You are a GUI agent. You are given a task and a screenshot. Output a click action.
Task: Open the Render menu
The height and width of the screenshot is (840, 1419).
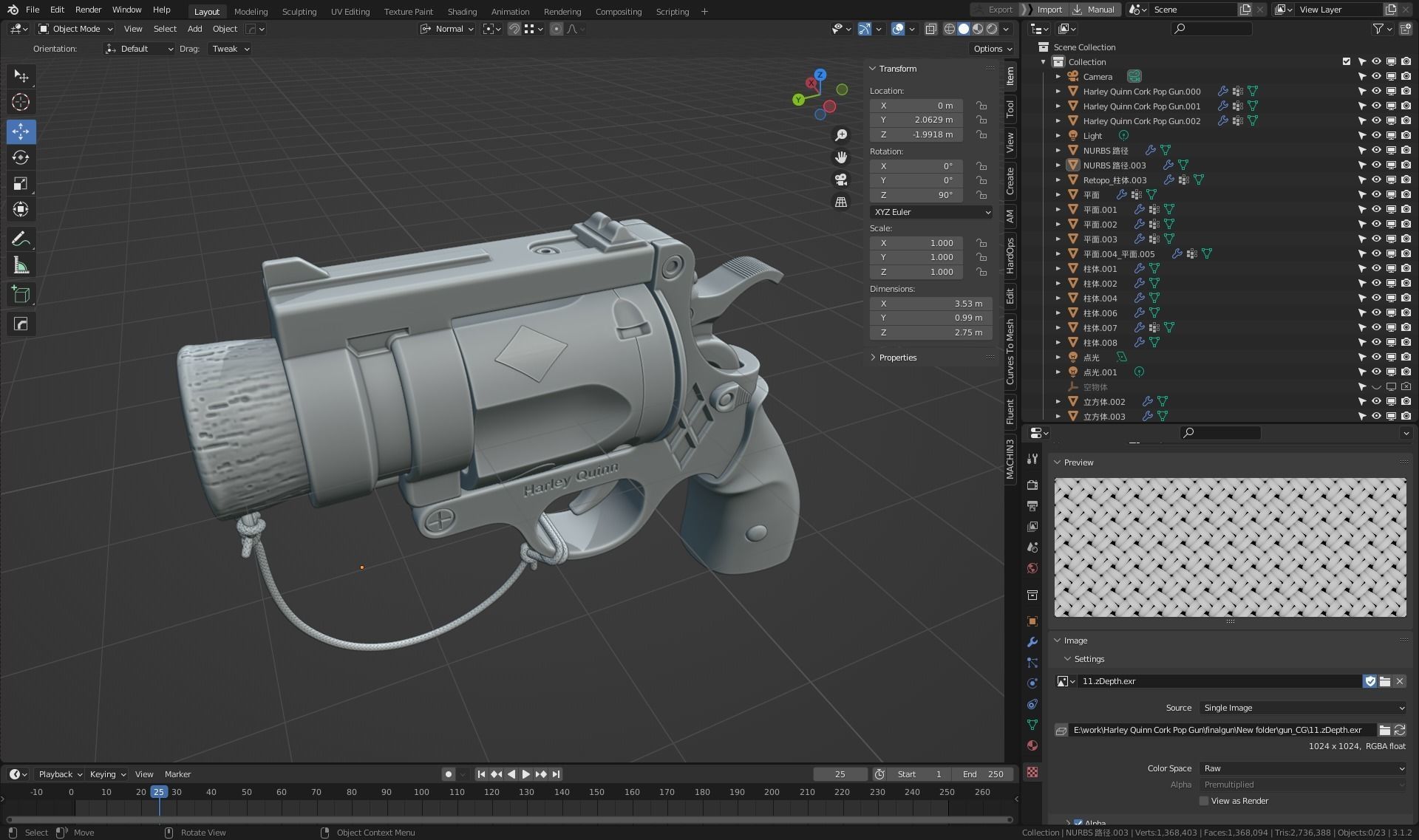tap(88, 10)
